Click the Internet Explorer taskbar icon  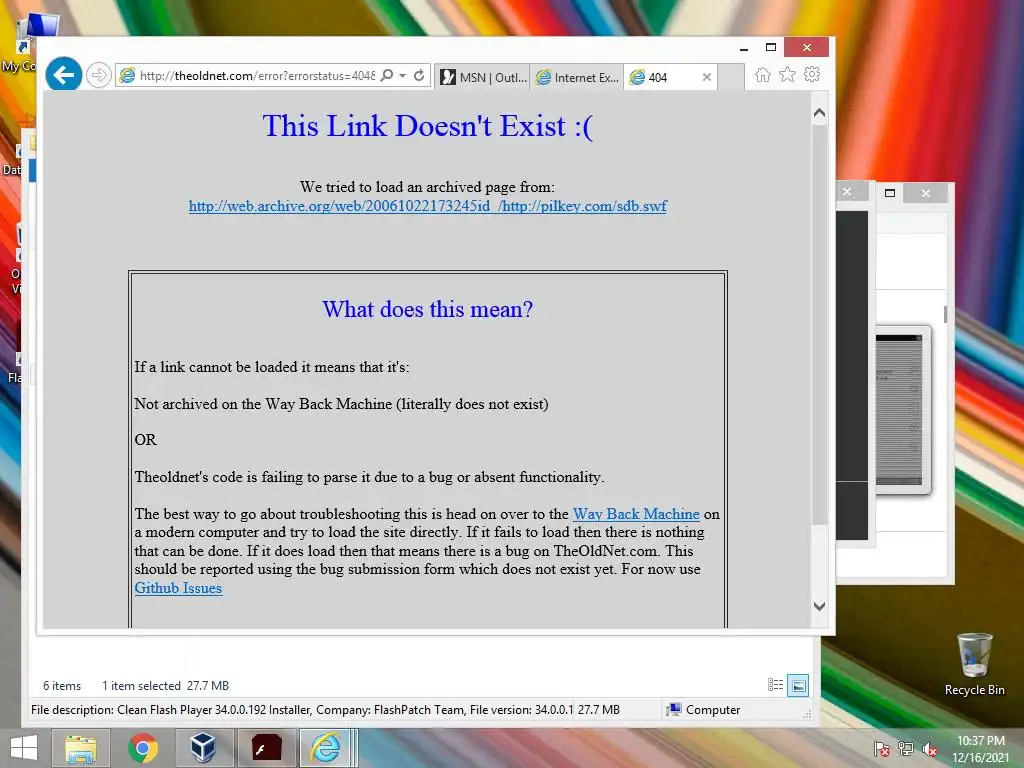point(326,748)
